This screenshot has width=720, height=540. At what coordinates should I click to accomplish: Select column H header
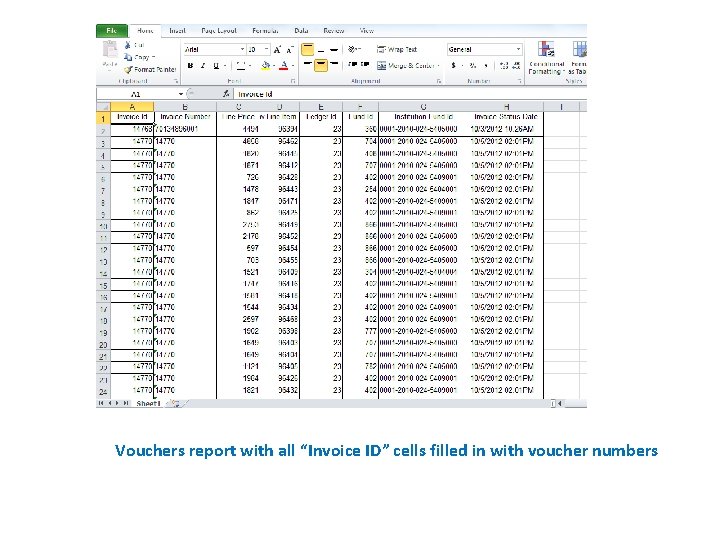506,107
